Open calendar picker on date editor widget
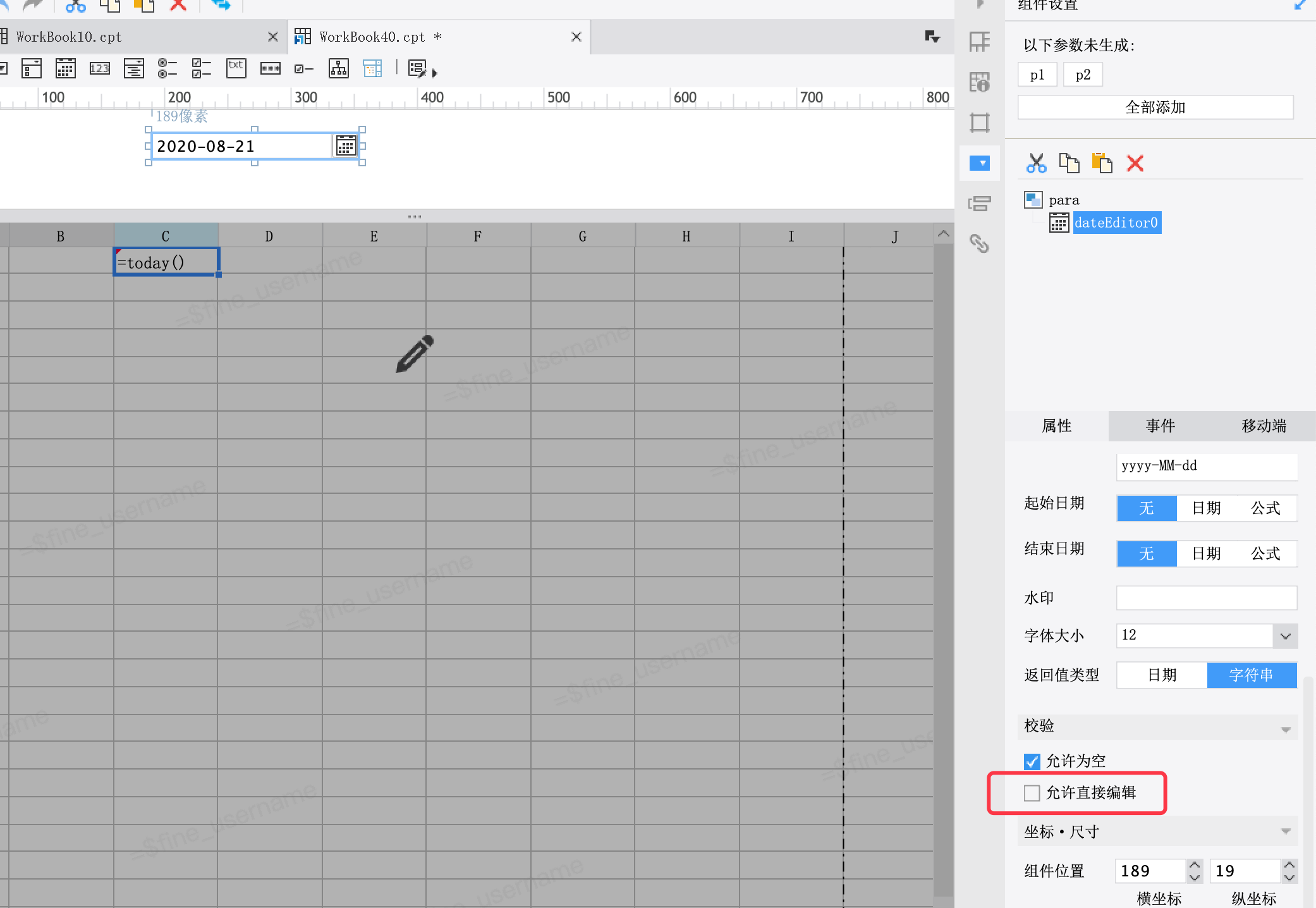Image resolution: width=1316 pixels, height=908 pixels. (x=346, y=146)
